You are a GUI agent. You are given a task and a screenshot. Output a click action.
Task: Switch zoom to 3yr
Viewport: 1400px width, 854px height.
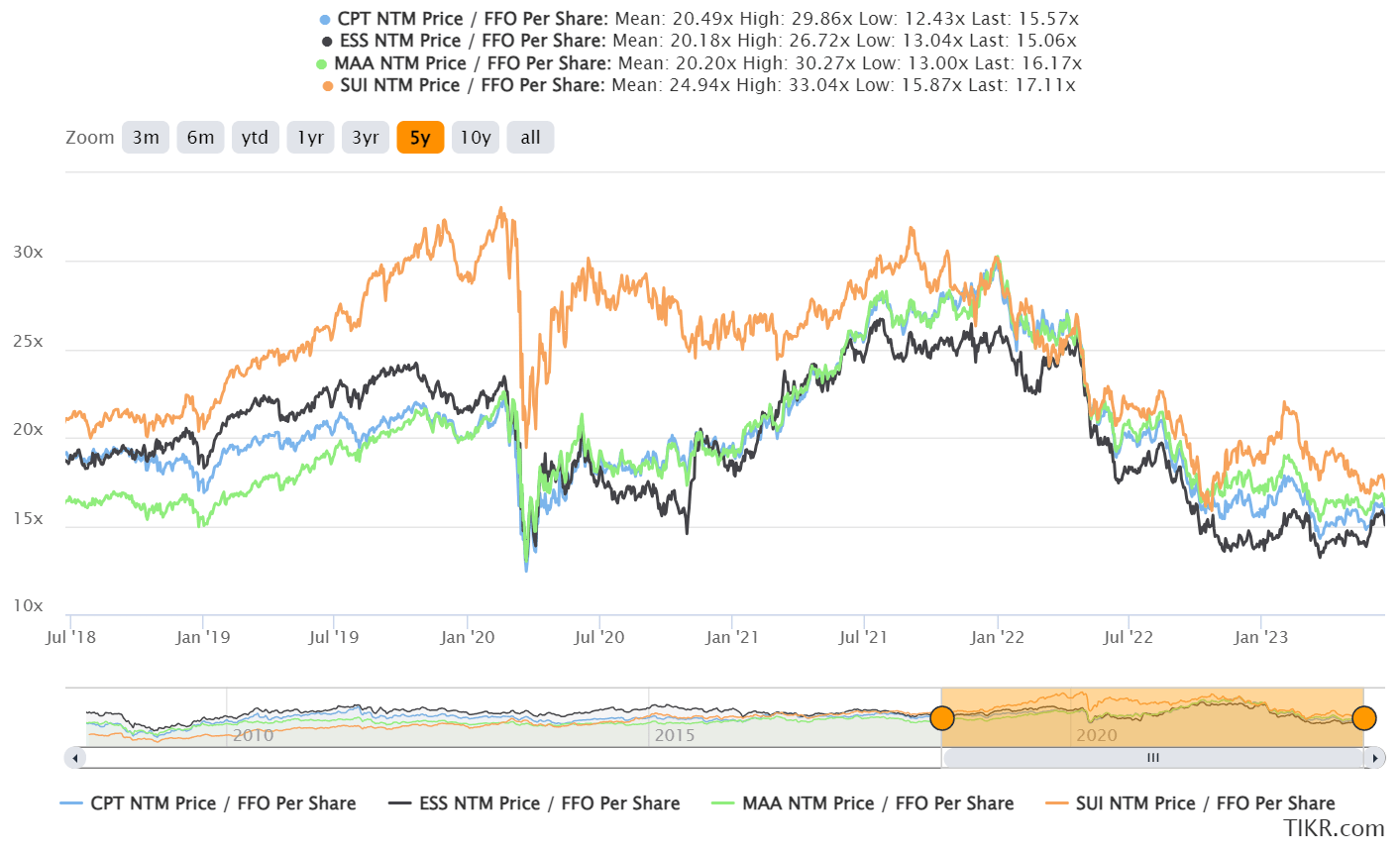(x=366, y=138)
